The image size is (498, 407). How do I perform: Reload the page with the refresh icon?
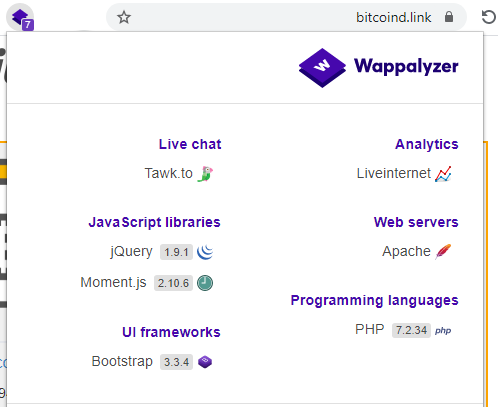pos(489,17)
